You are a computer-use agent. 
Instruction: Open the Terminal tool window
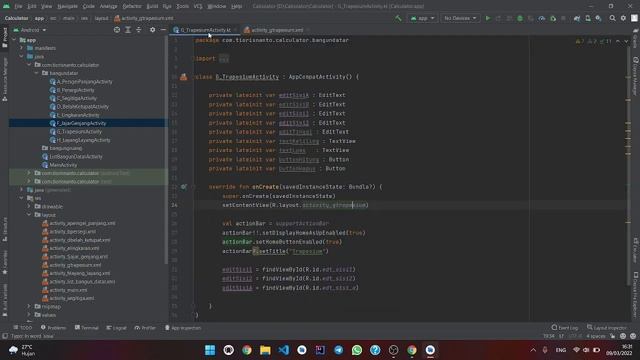[x=87, y=328]
